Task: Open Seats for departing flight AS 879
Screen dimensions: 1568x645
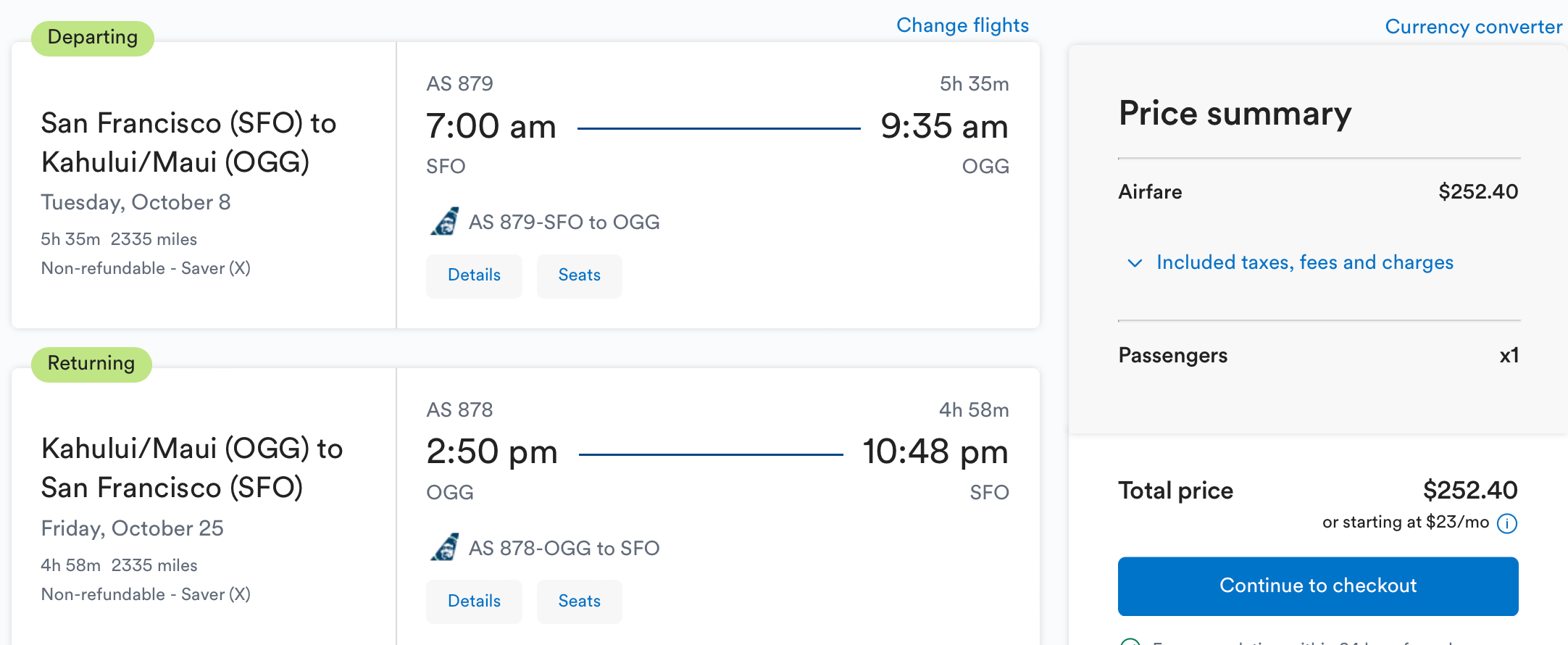Action: click(579, 275)
